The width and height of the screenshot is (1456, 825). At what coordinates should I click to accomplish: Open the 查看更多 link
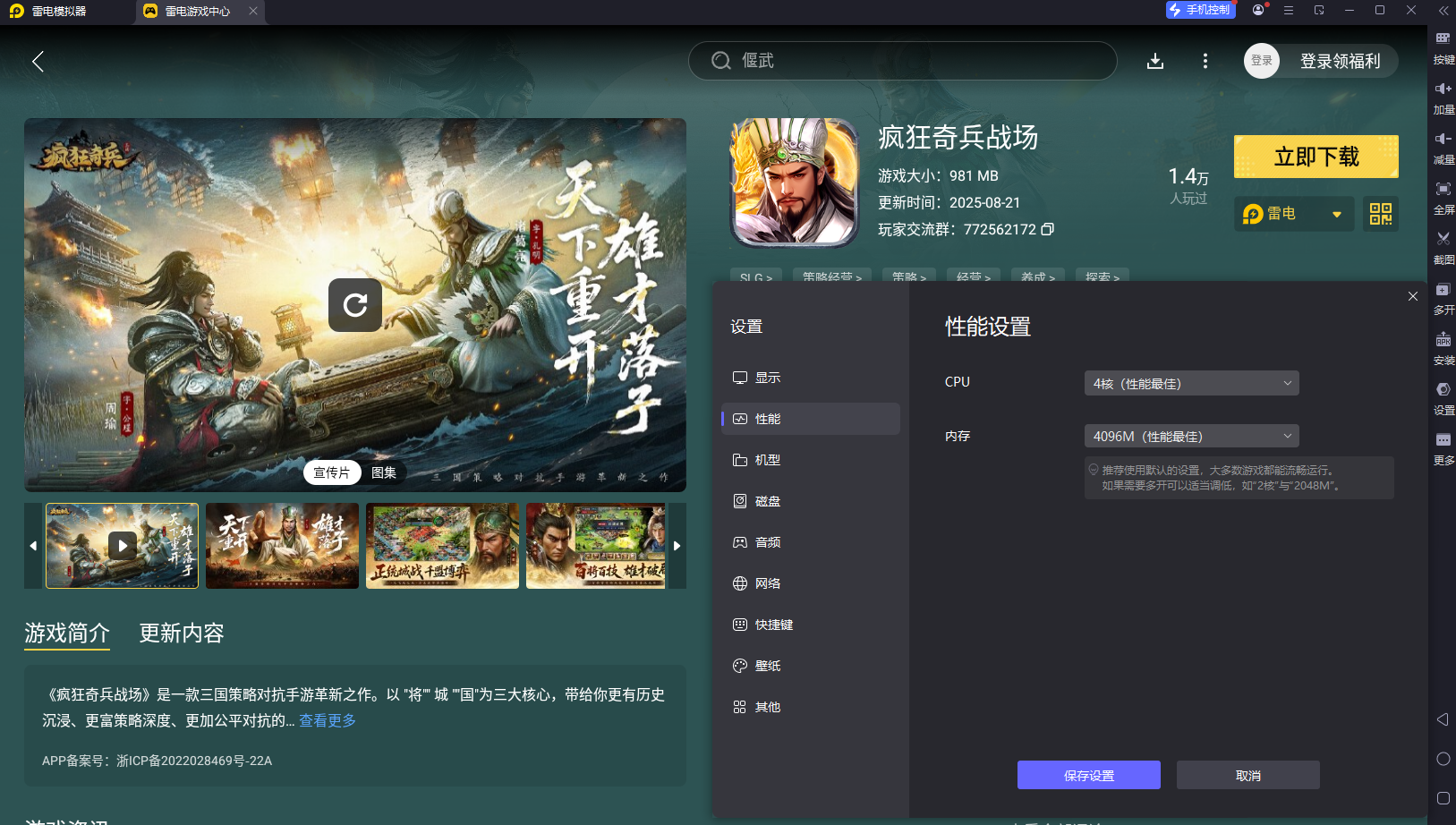[328, 720]
